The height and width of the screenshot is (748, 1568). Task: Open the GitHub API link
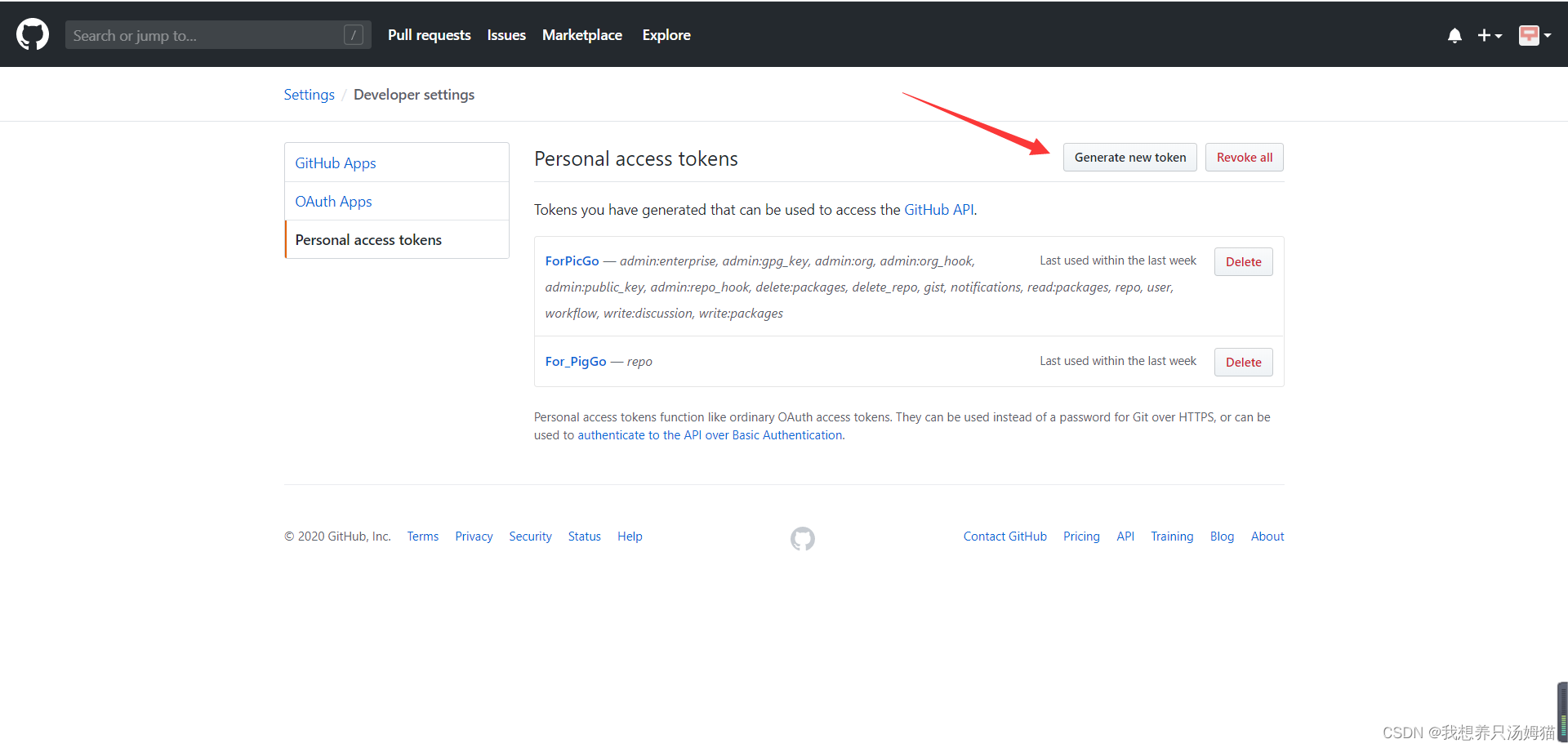pyautogui.click(x=939, y=210)
